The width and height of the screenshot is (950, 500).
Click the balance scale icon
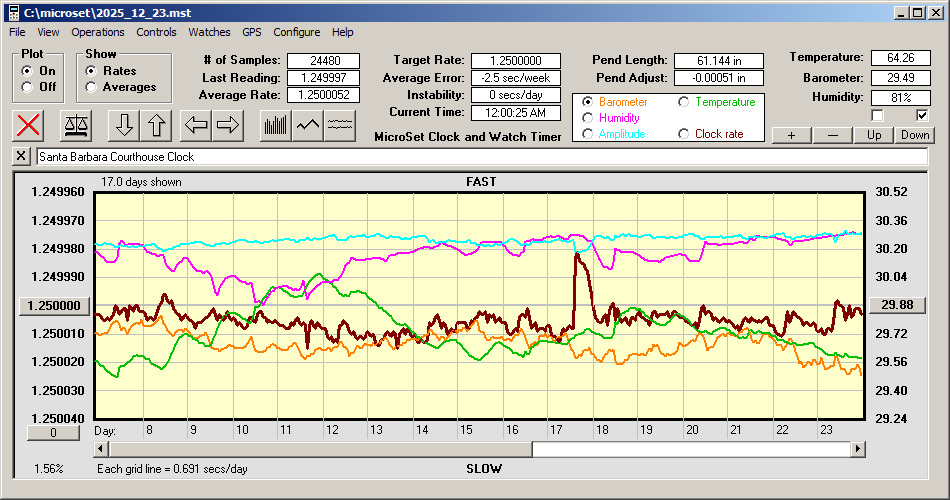coord(76,125)
